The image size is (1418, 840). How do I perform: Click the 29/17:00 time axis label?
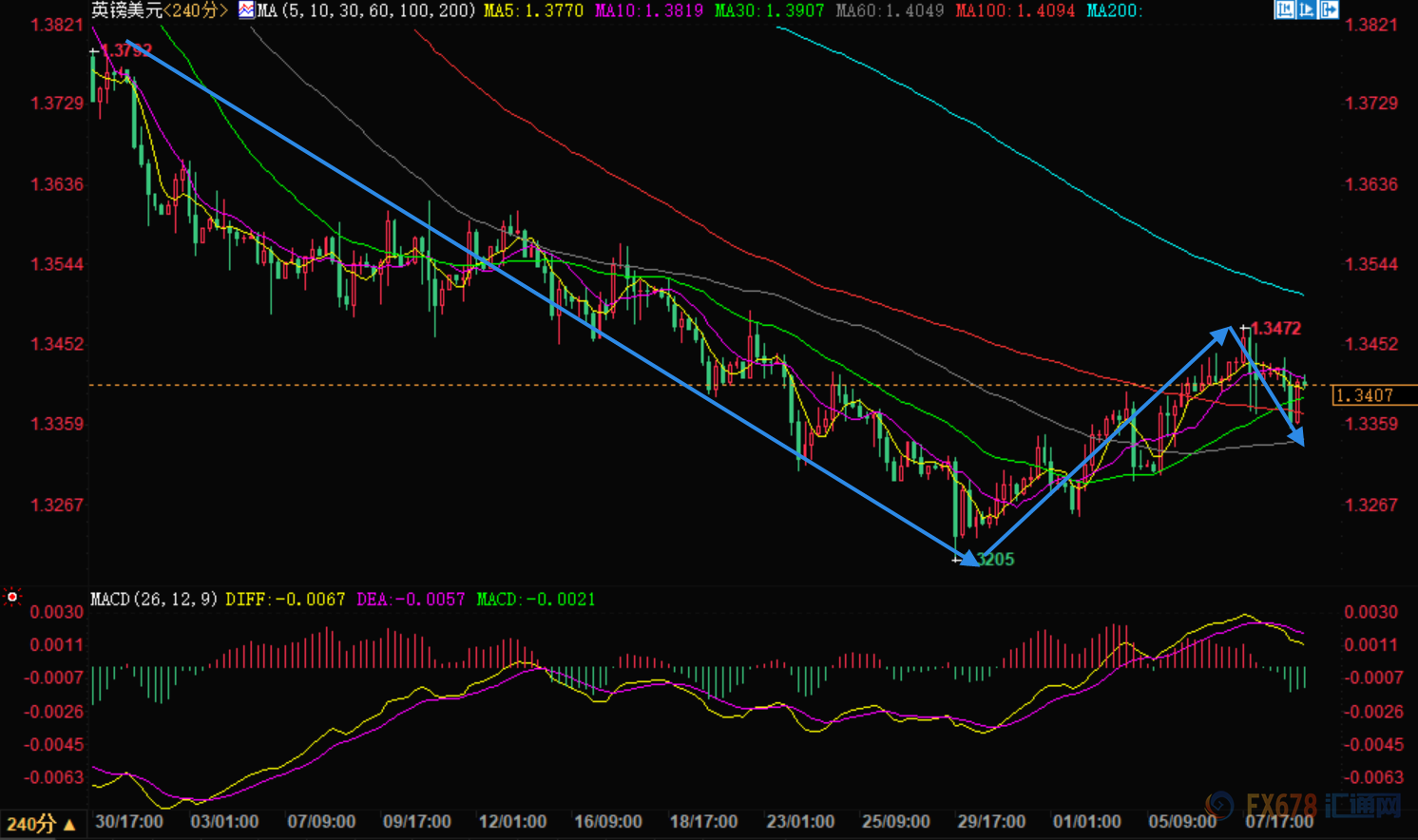991,821
